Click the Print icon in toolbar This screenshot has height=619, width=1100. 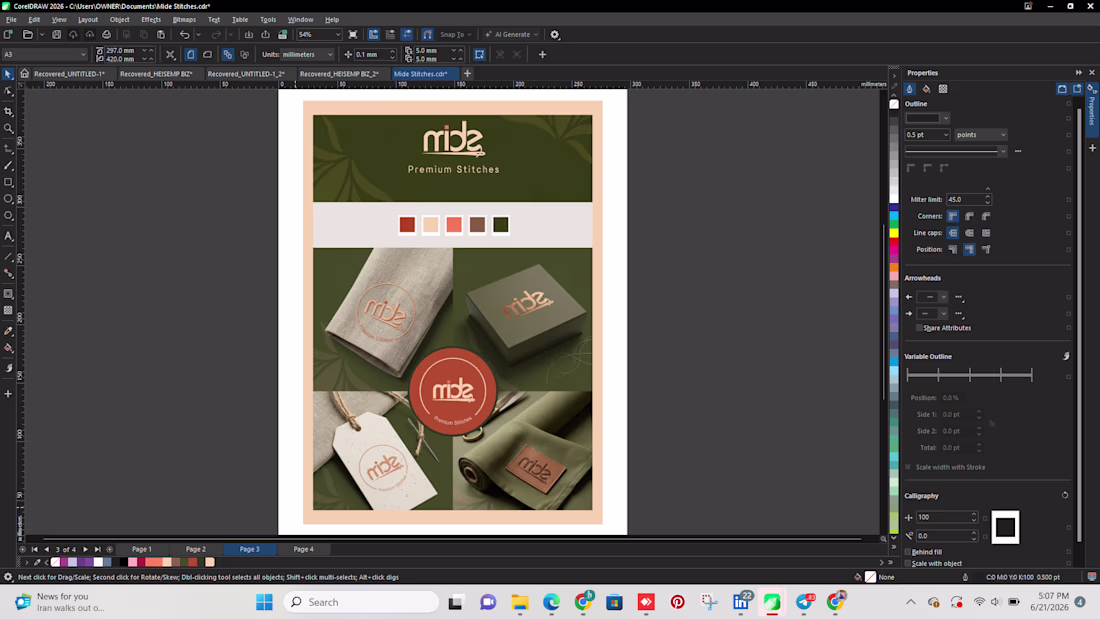pyautogui.click(x=107, y=34)
